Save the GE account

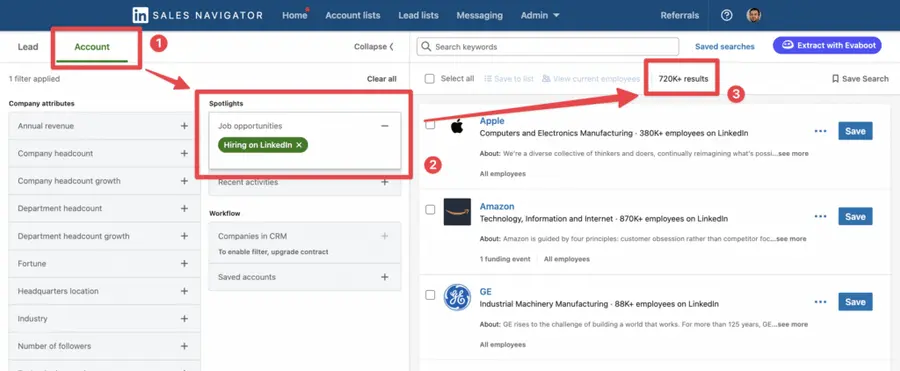click(x=855, y=302)
